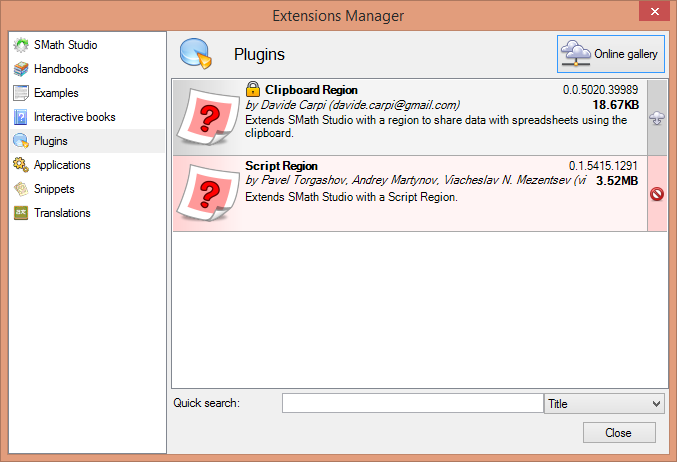The width and height of the screenshot is (677, 462).
Task: Click the Applications globe icon
Action: pyautogui.click(x=20, y=165)
